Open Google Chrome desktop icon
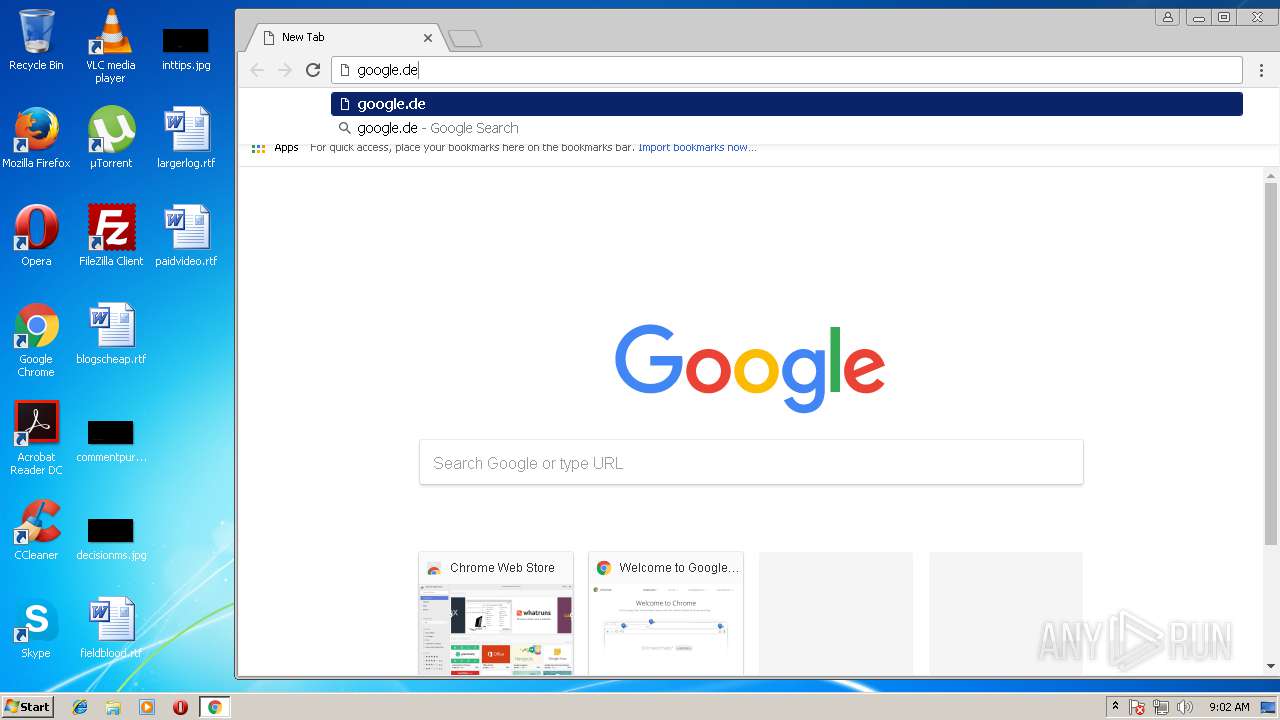The image size is (1280, 720). coord(36,340)
